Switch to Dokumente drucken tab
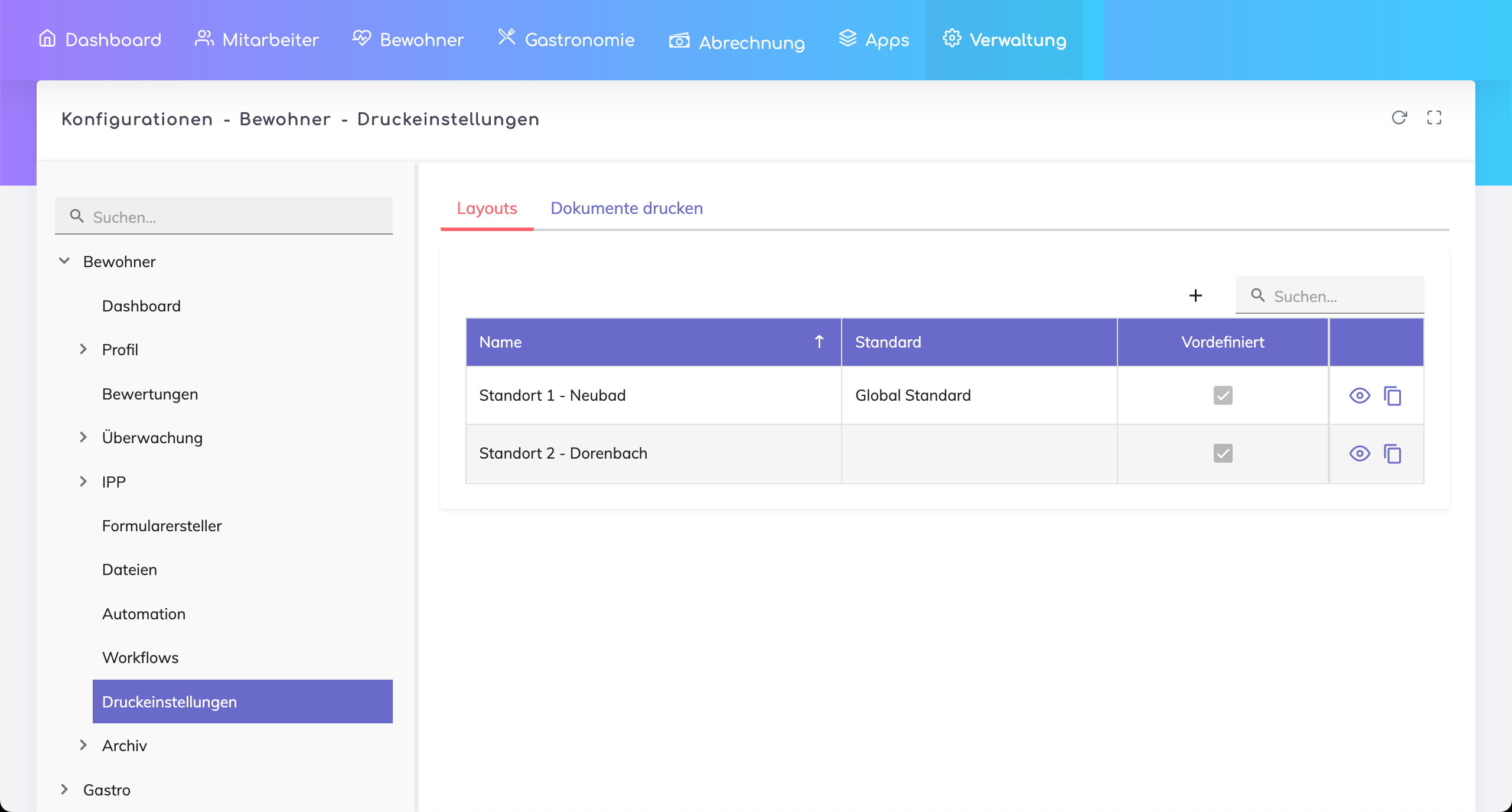Screen dimensions: 1512x812 (626, 208)
